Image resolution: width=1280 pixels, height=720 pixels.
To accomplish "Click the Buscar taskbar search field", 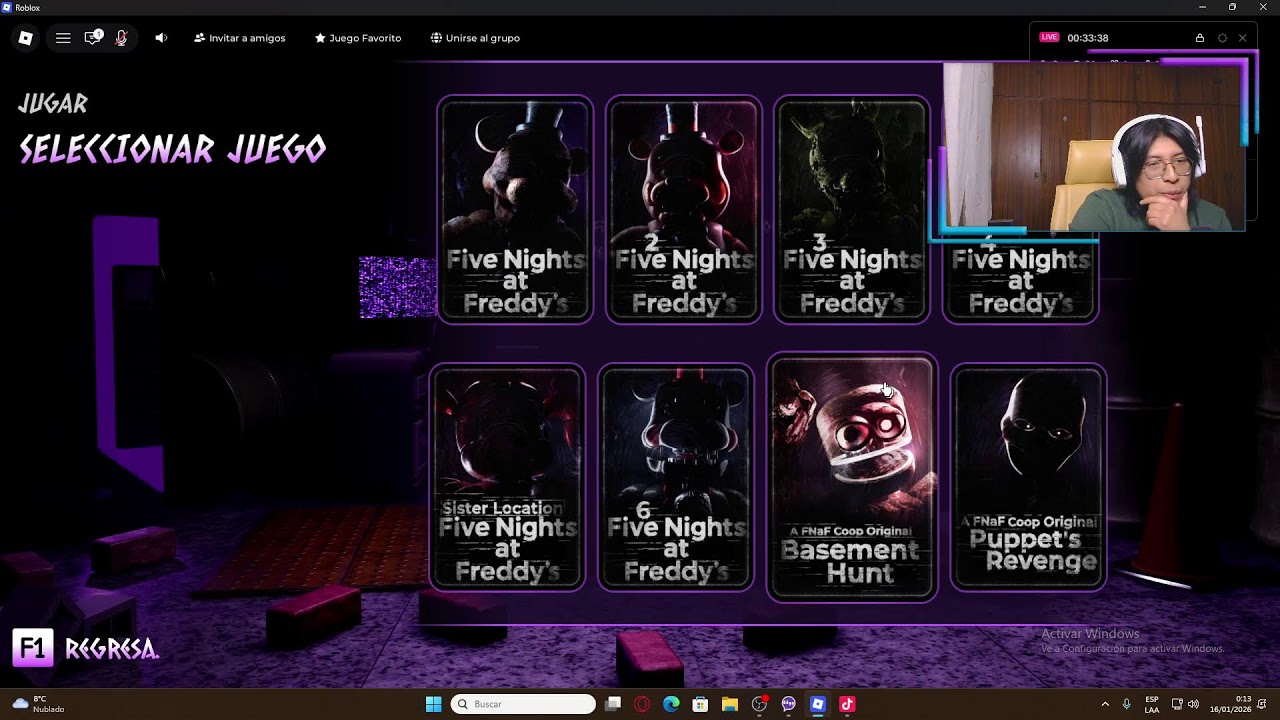I will pyautogui.click(x=523, y=704).
